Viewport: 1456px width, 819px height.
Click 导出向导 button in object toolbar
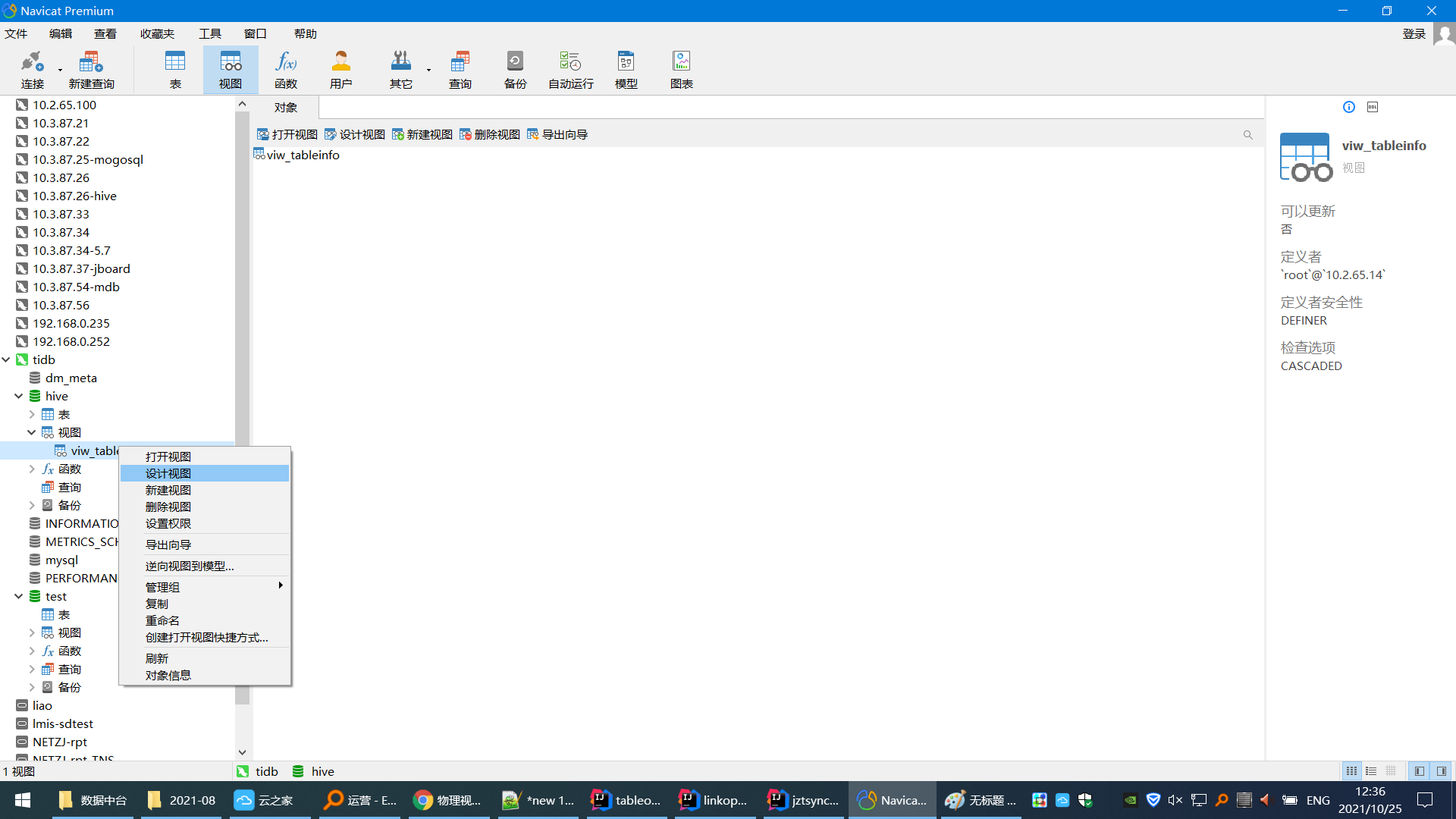pos(557,134)
